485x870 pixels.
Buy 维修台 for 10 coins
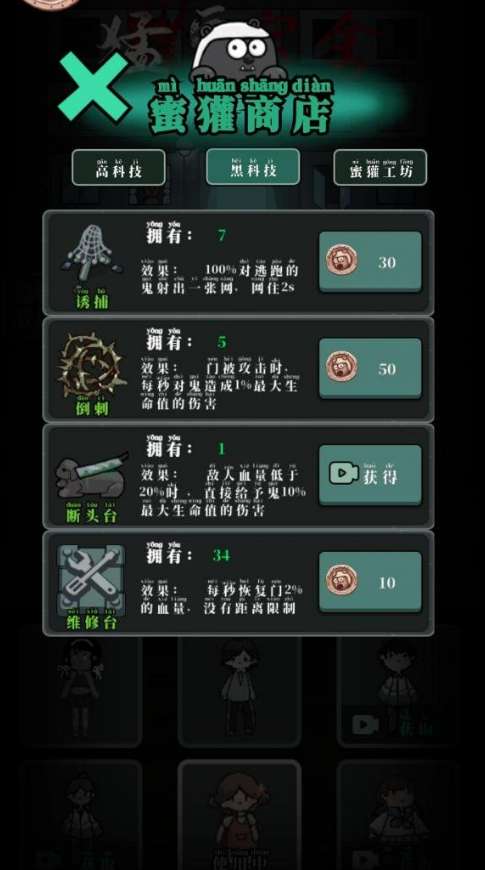click(370, 581)
